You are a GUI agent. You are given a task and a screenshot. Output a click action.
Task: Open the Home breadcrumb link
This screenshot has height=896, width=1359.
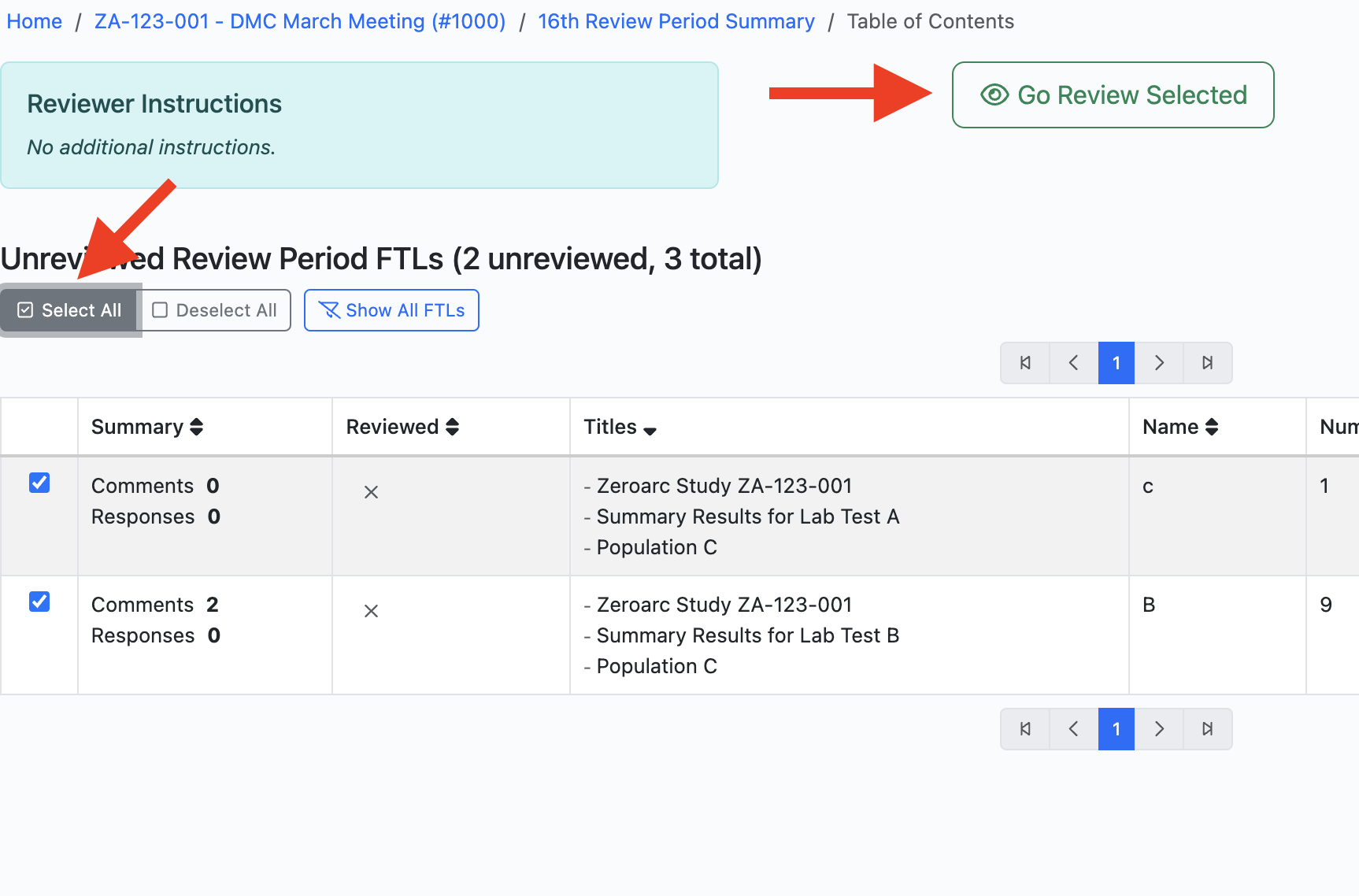pos(34,21)
